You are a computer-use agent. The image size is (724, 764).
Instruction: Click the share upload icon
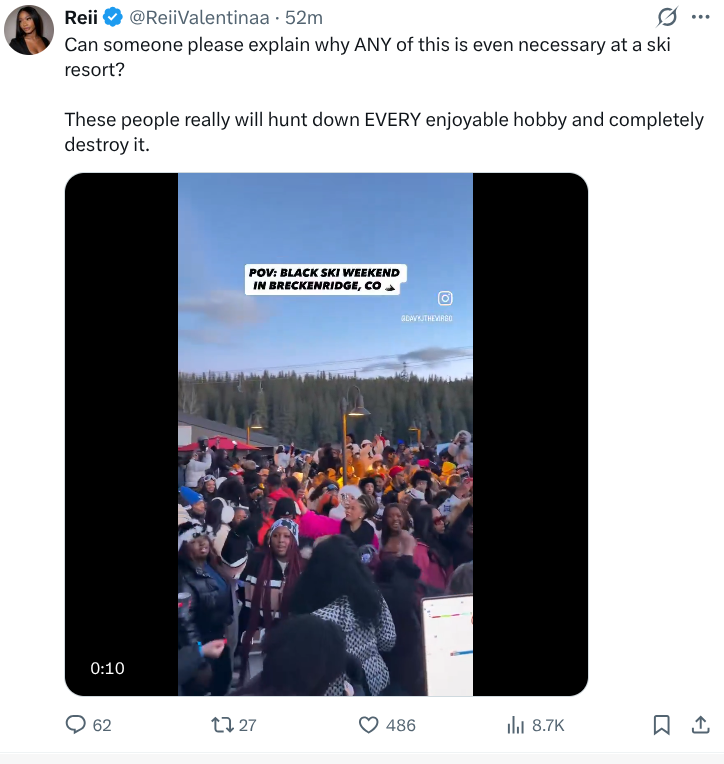[x=700, y=725]
